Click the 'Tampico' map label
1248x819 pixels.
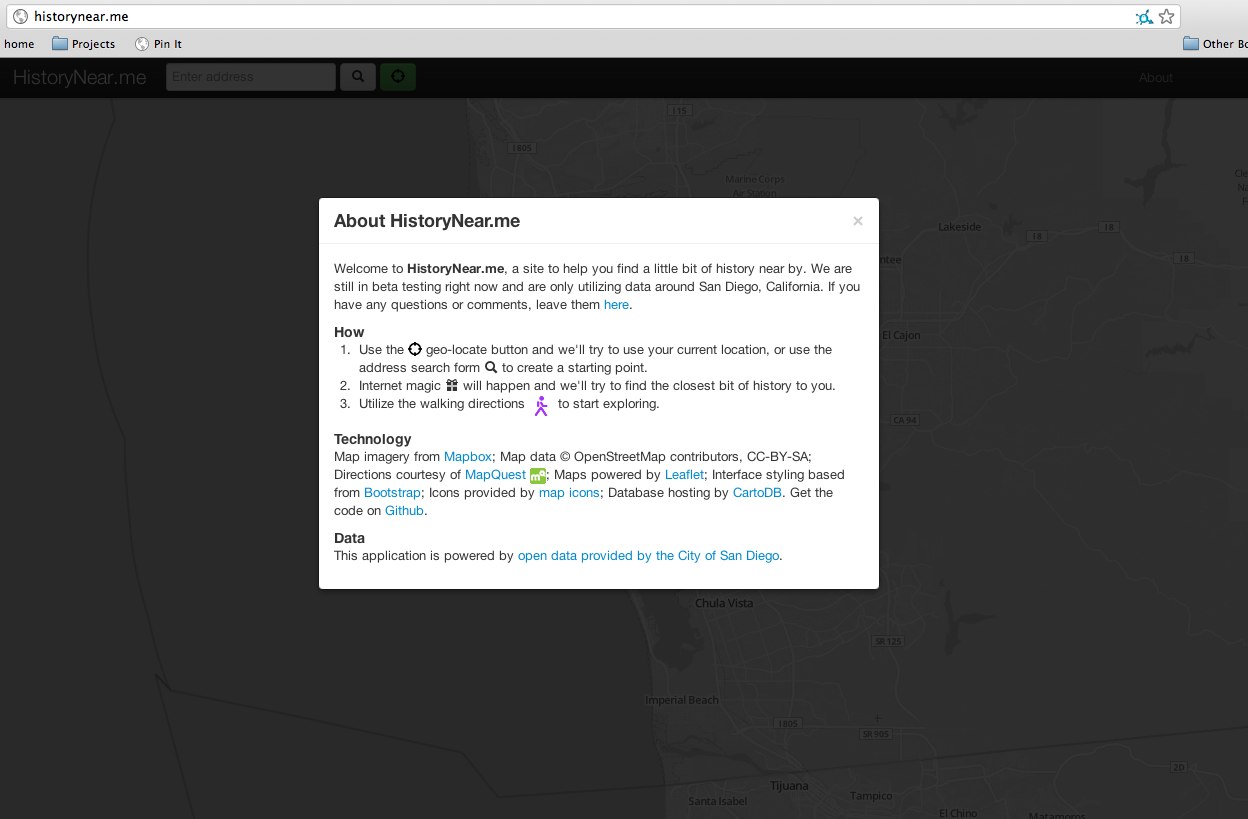pos(871,796)
